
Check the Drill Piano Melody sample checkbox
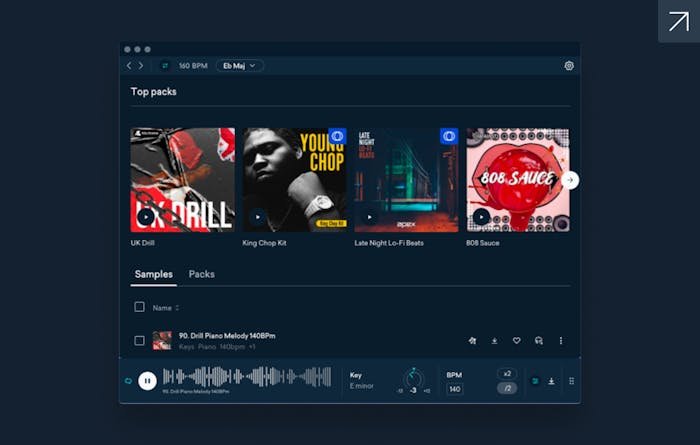(140, 340)
